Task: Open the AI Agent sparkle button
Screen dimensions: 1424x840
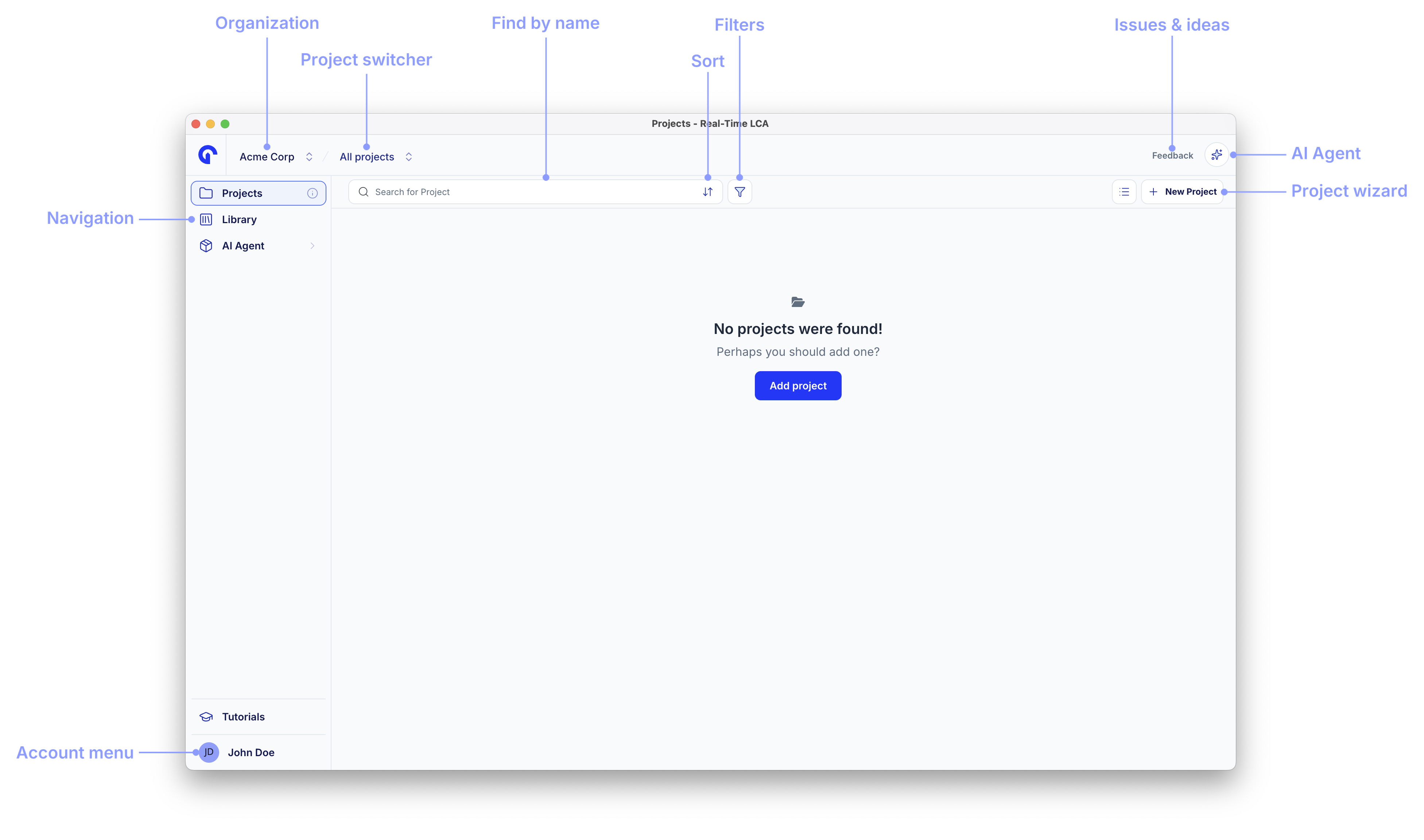Action: [1216, 155]
